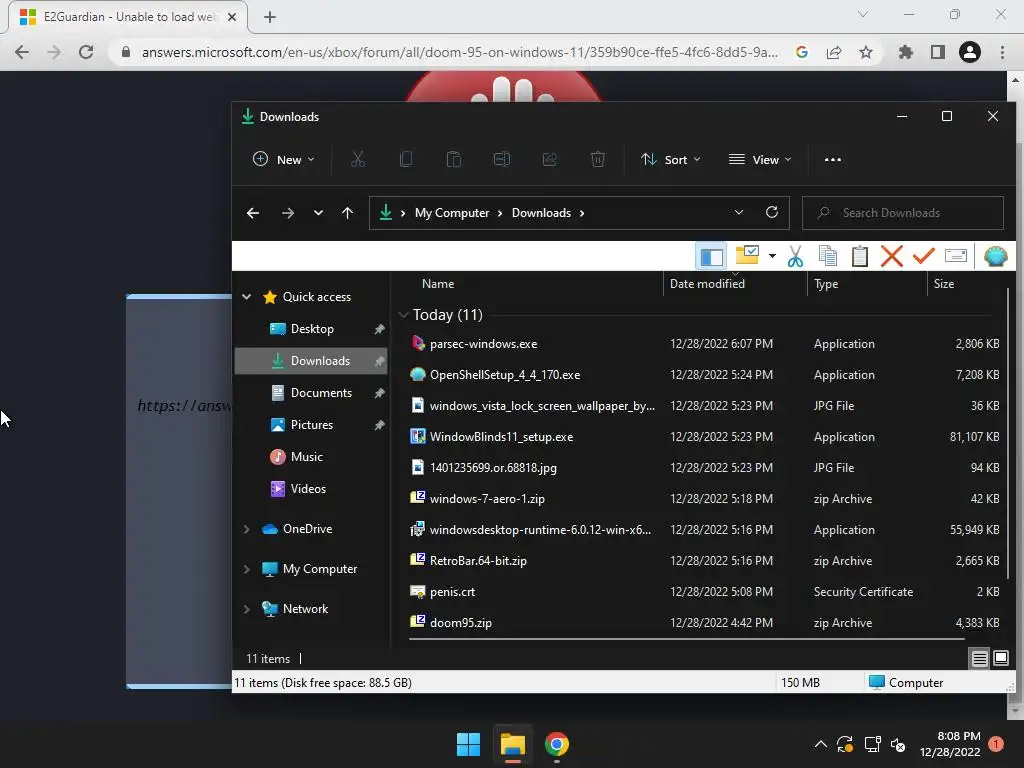Open the Sort dropdown
Viewport: 1024px width, 768px height.
tap(671, 159)
